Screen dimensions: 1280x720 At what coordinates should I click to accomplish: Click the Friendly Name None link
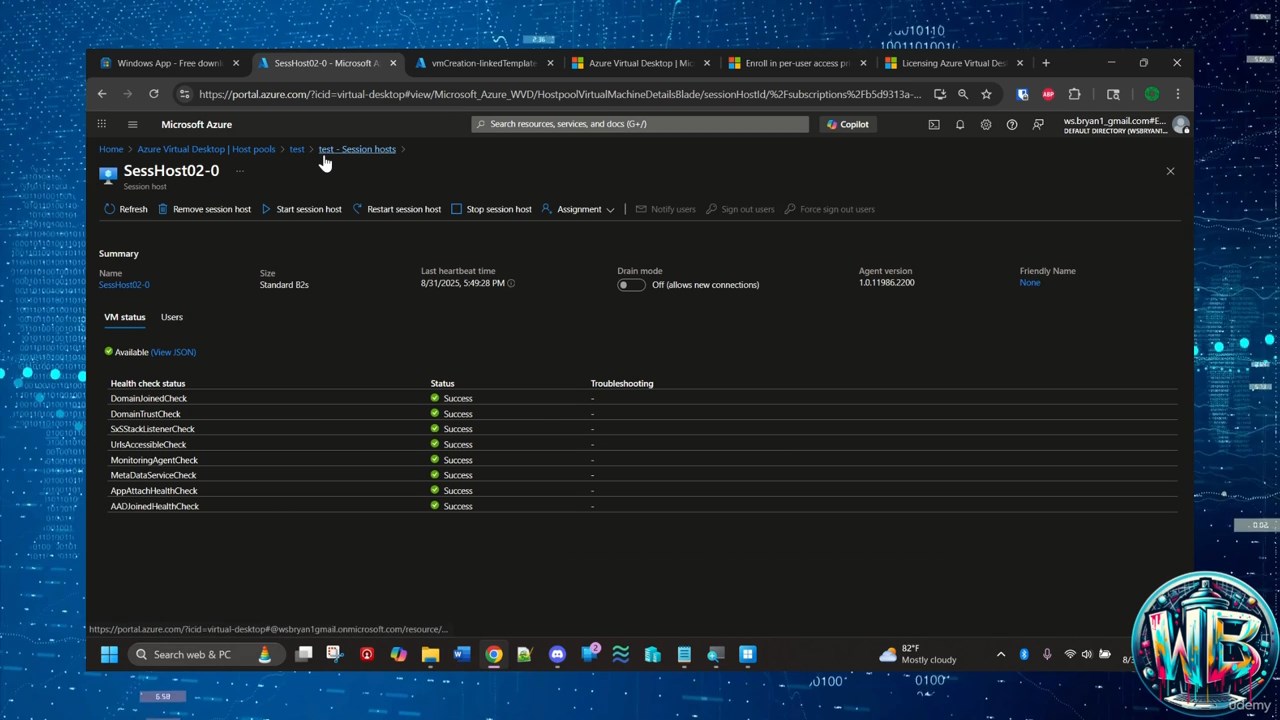point(1030,283)
